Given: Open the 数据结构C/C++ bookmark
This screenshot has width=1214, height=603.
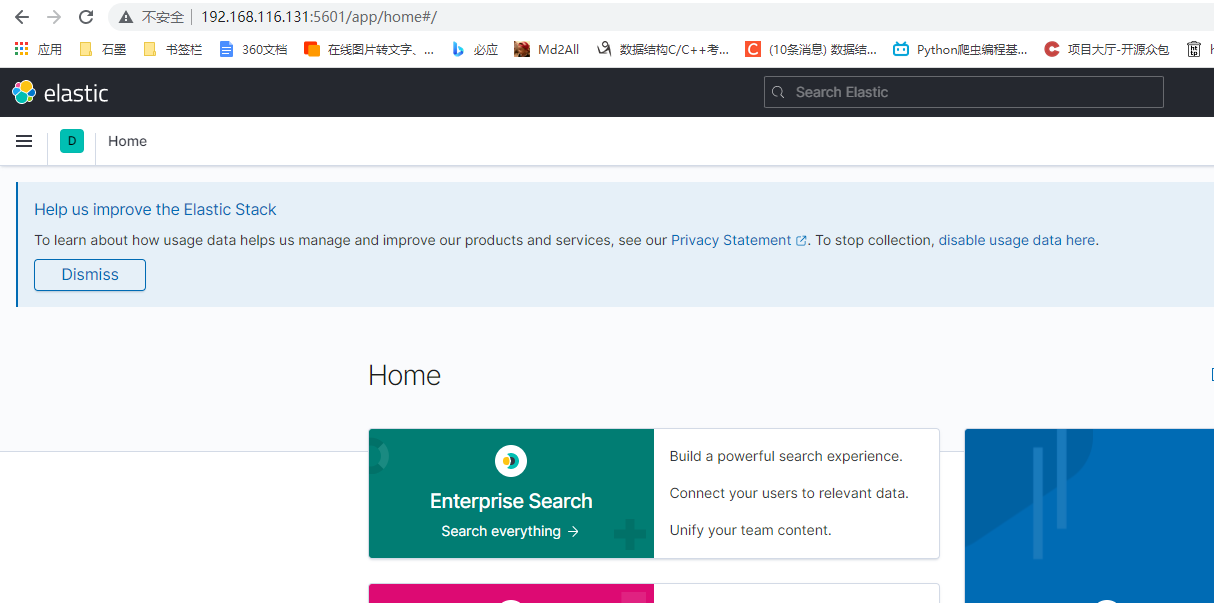Looking at the screenshot, I should [662, 49].
